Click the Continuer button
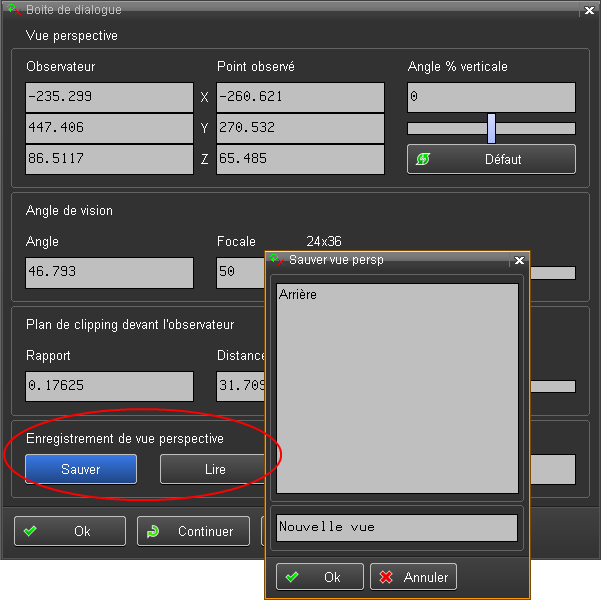601x600 pixels. pyautogui.click(x=193, y=531)
